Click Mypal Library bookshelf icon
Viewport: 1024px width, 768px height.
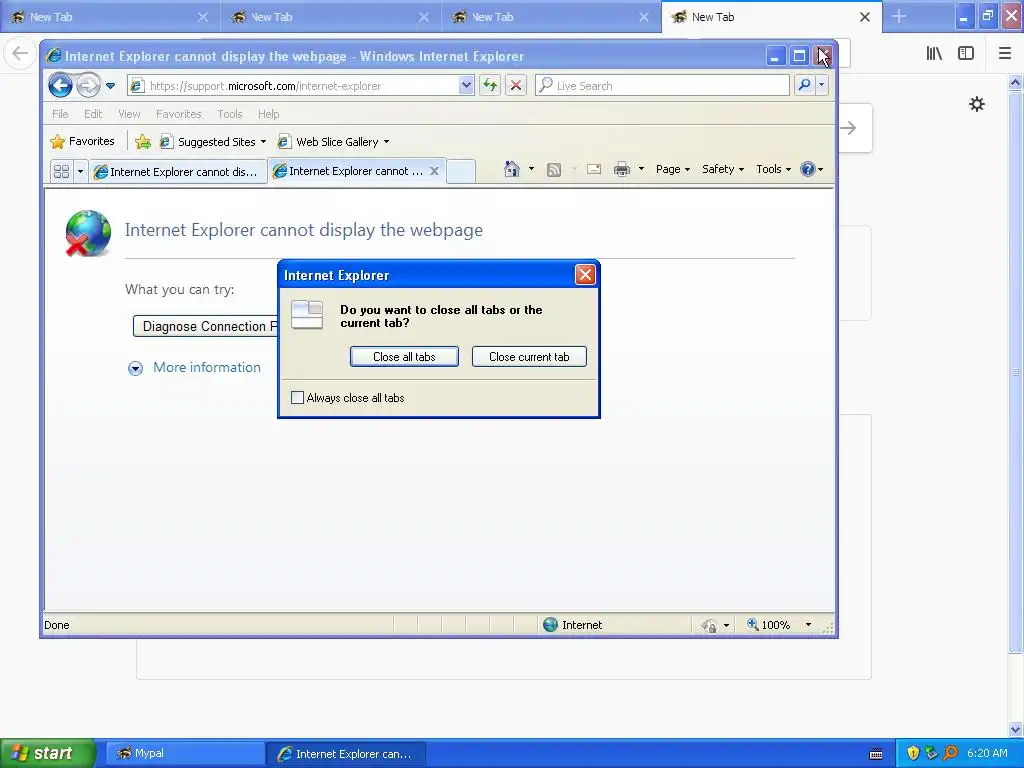[x=934, y=54]
